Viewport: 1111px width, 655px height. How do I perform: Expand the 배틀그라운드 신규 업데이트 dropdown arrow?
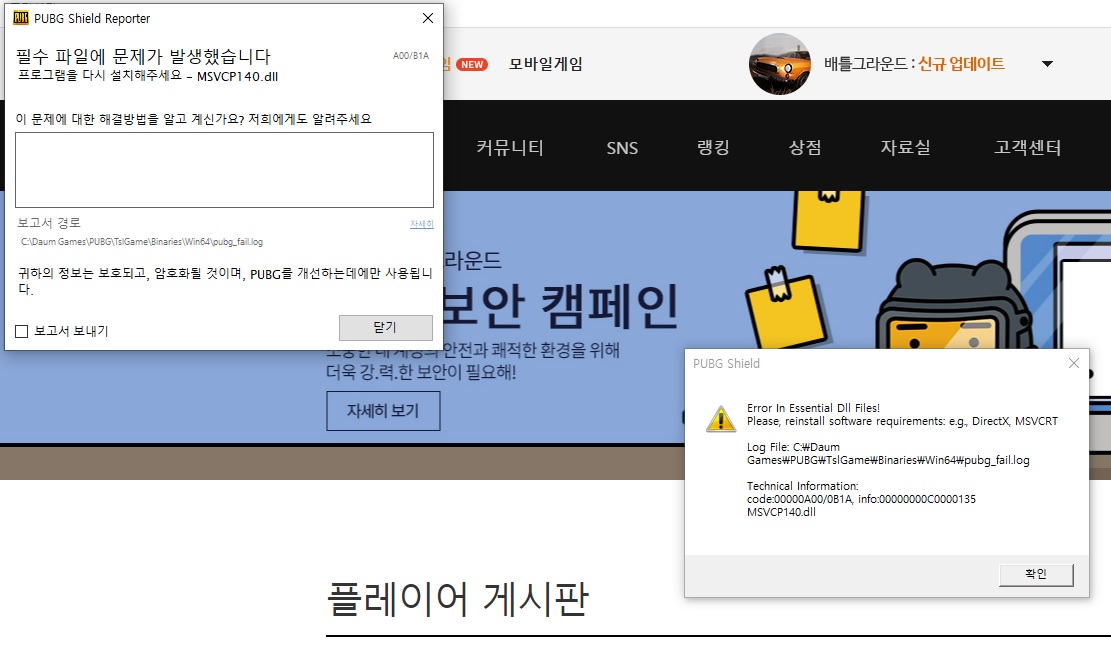point(1047,64)
